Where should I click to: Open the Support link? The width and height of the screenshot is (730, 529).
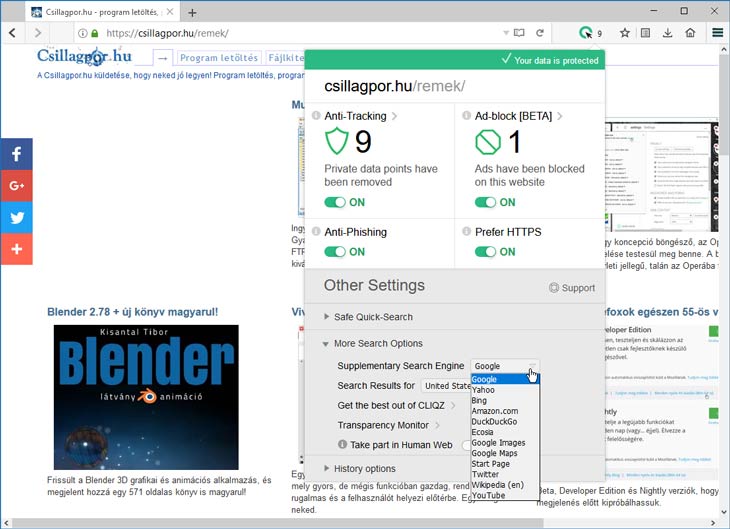pos(572,288)
